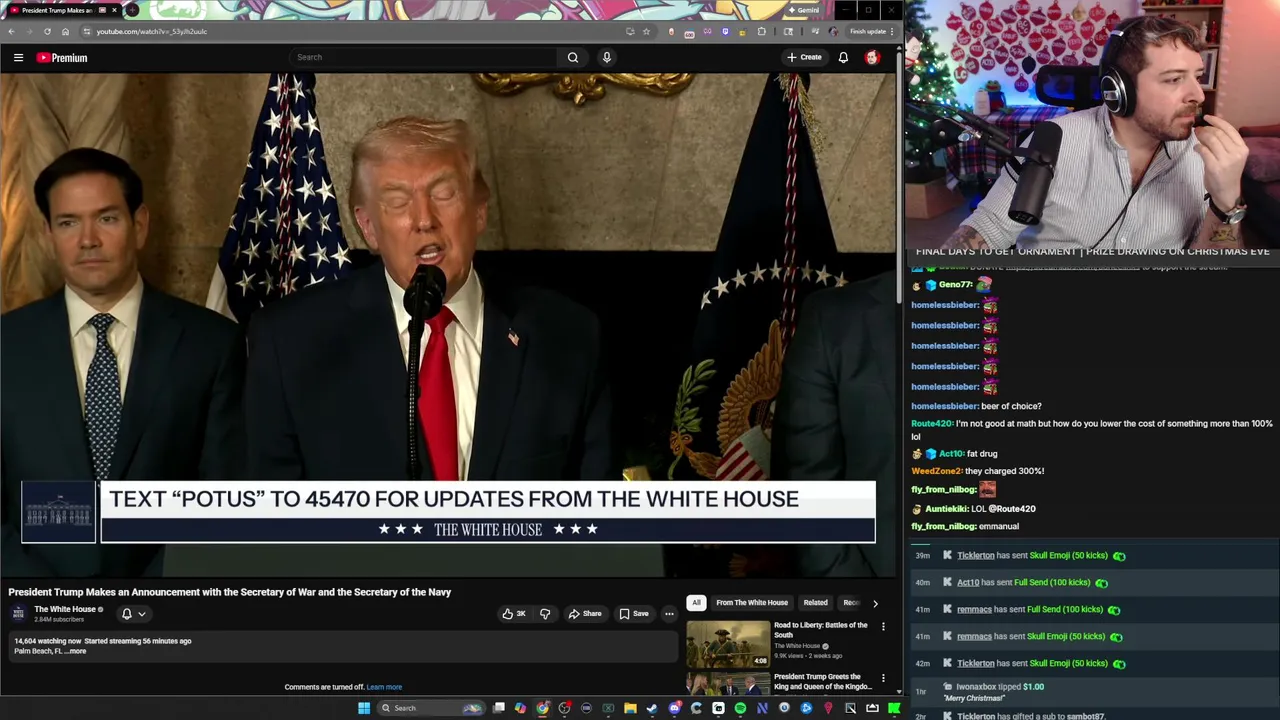Open options for Road to Liberty video
This screenshot has height=720, width=1280.
coord(883,626)
